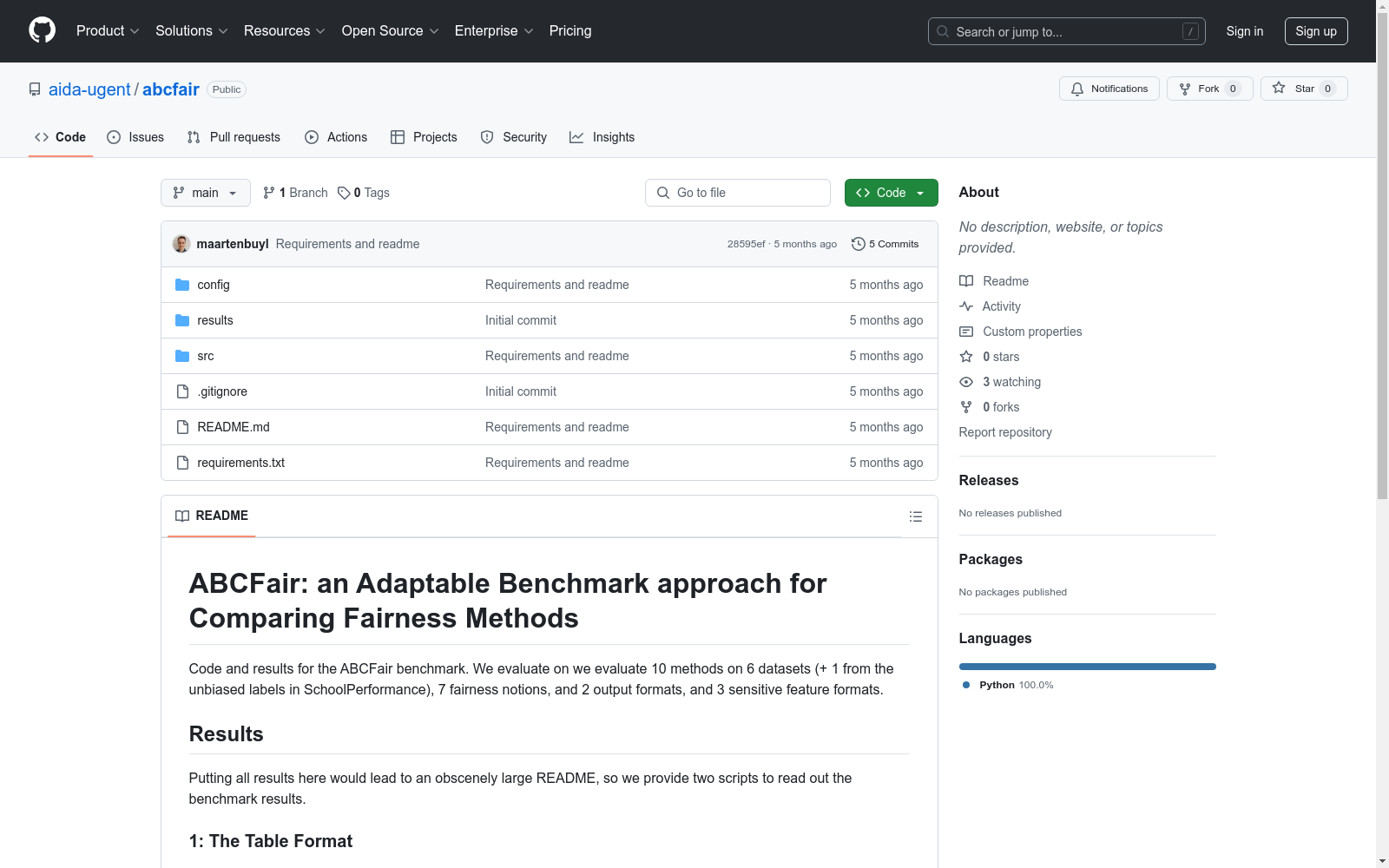Viewport: 1389px width, 868px height.
Task: Open the GitHub homepage logo
Action: 42,30
